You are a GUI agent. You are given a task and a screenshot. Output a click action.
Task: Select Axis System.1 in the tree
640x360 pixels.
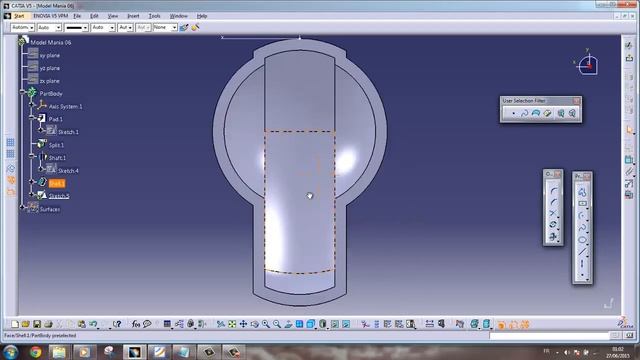(65, 107)
